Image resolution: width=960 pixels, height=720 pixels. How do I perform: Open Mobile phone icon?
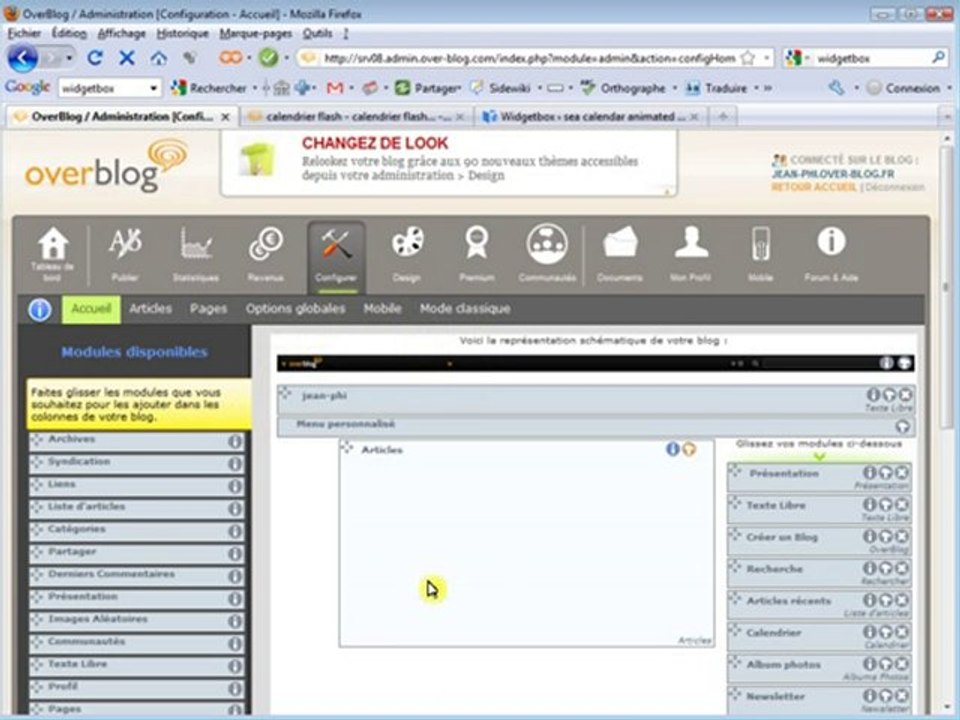760,244
